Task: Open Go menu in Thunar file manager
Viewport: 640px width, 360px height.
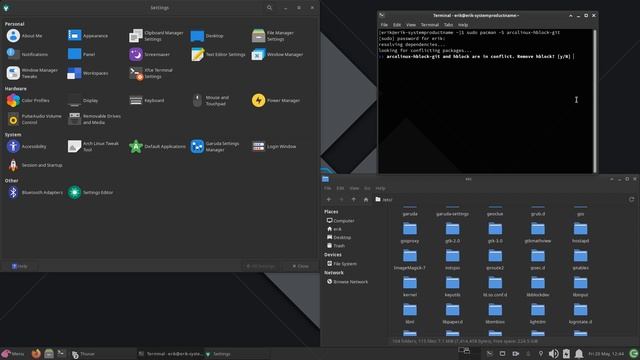Action: 367,188
